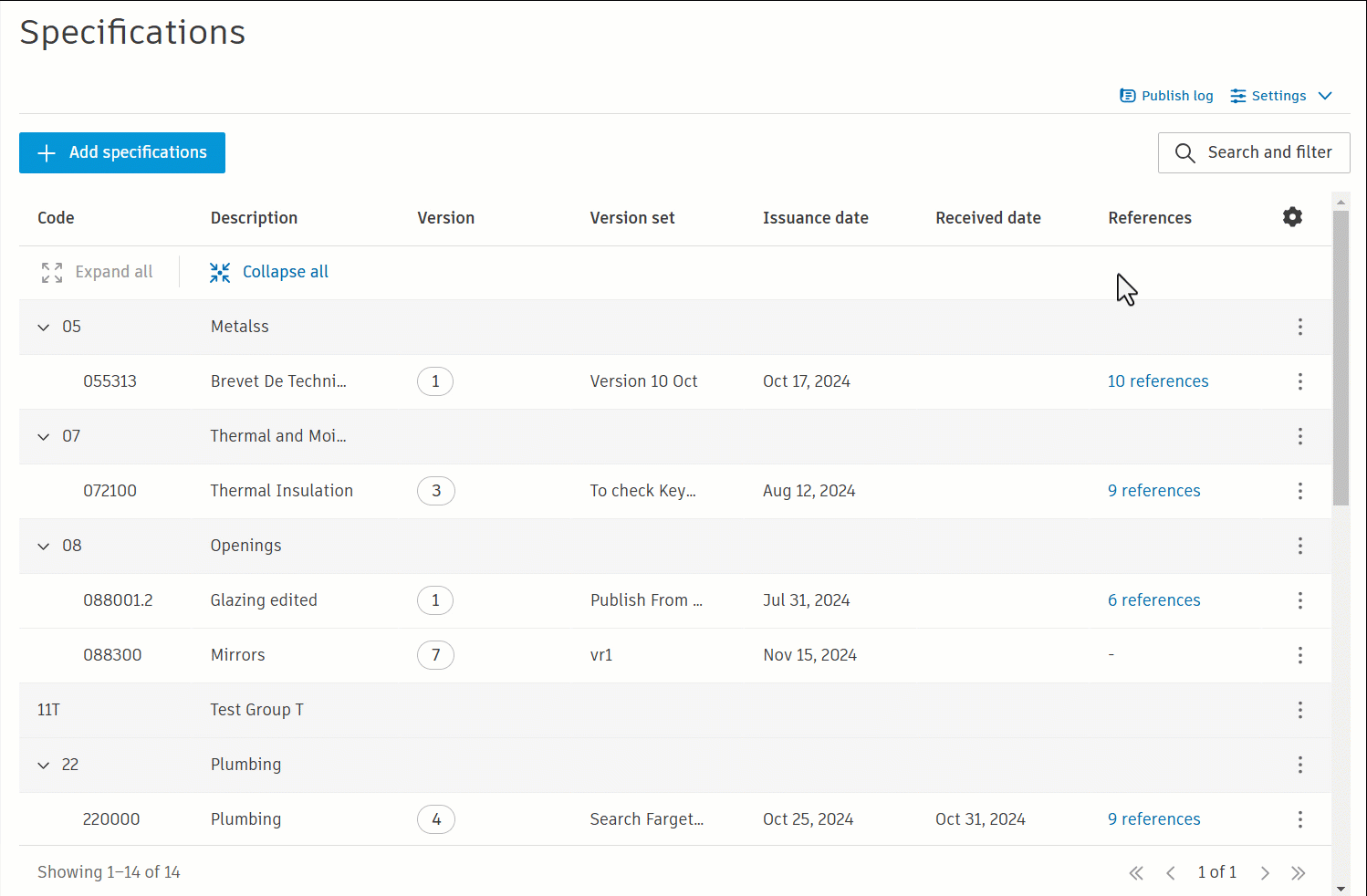Click the table column settings gear
This screenshot has width=1367, height=896.
[1292, 217]
